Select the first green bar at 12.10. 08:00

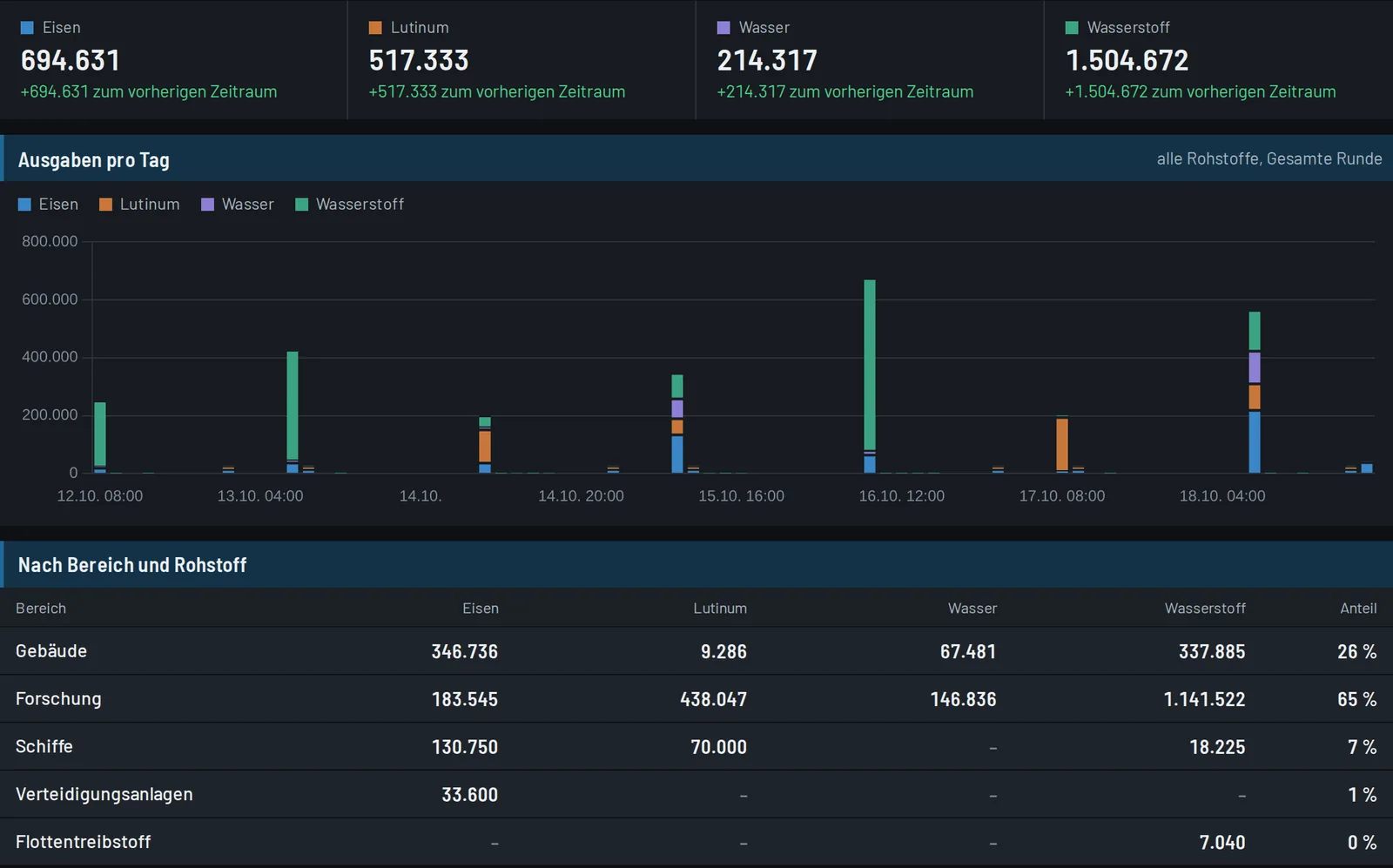[x=100, y=434]
